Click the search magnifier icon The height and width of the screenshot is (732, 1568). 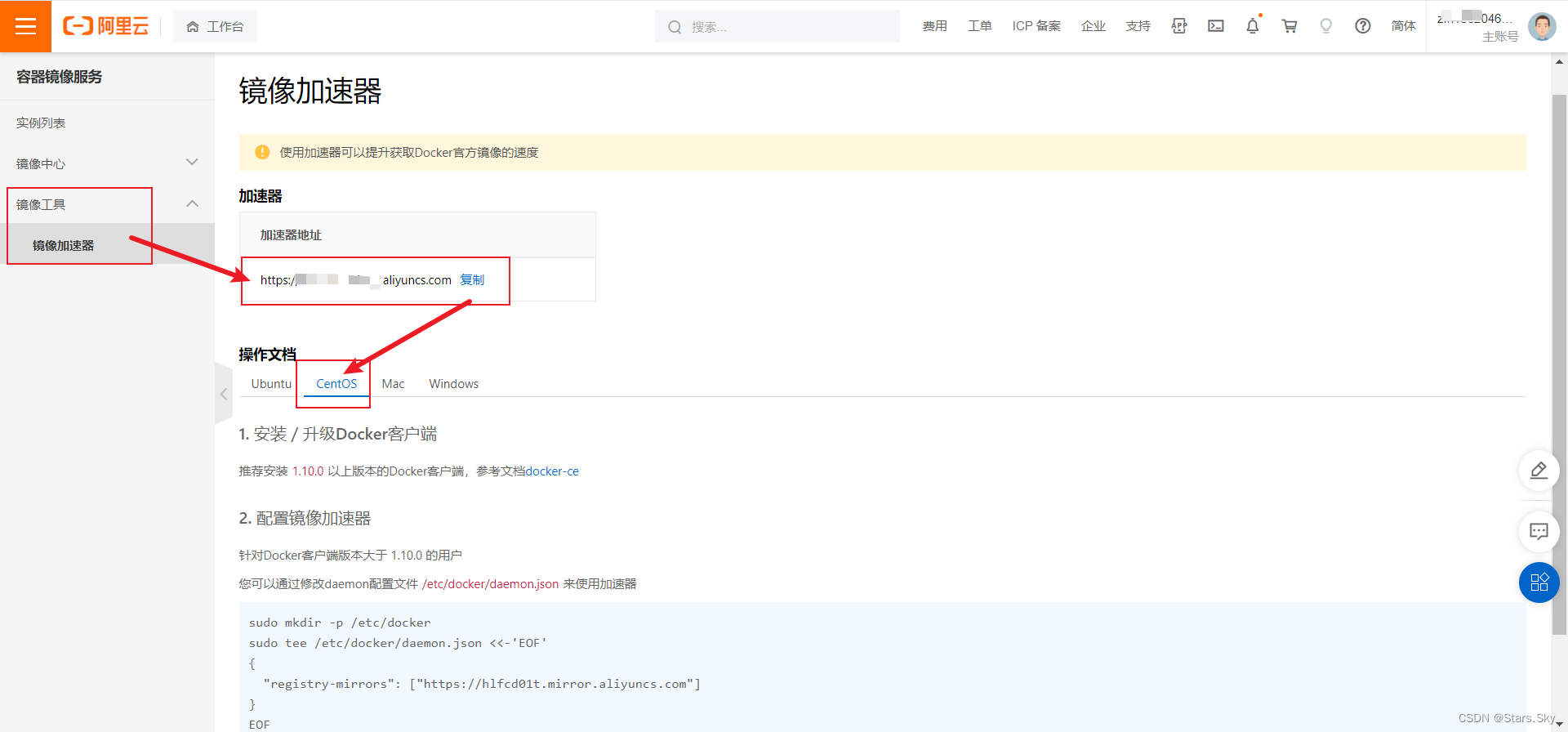(675, 27)
